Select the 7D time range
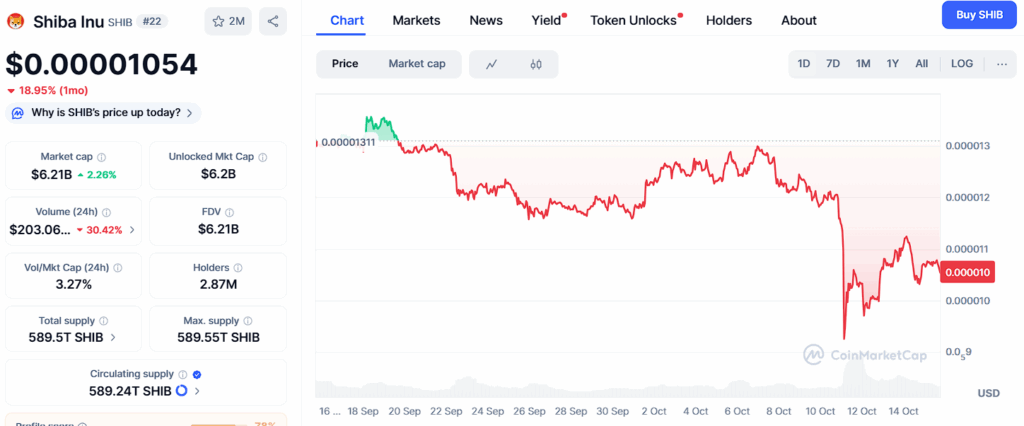This screenshot has width=1024, height=426. (x=833, y=64)
